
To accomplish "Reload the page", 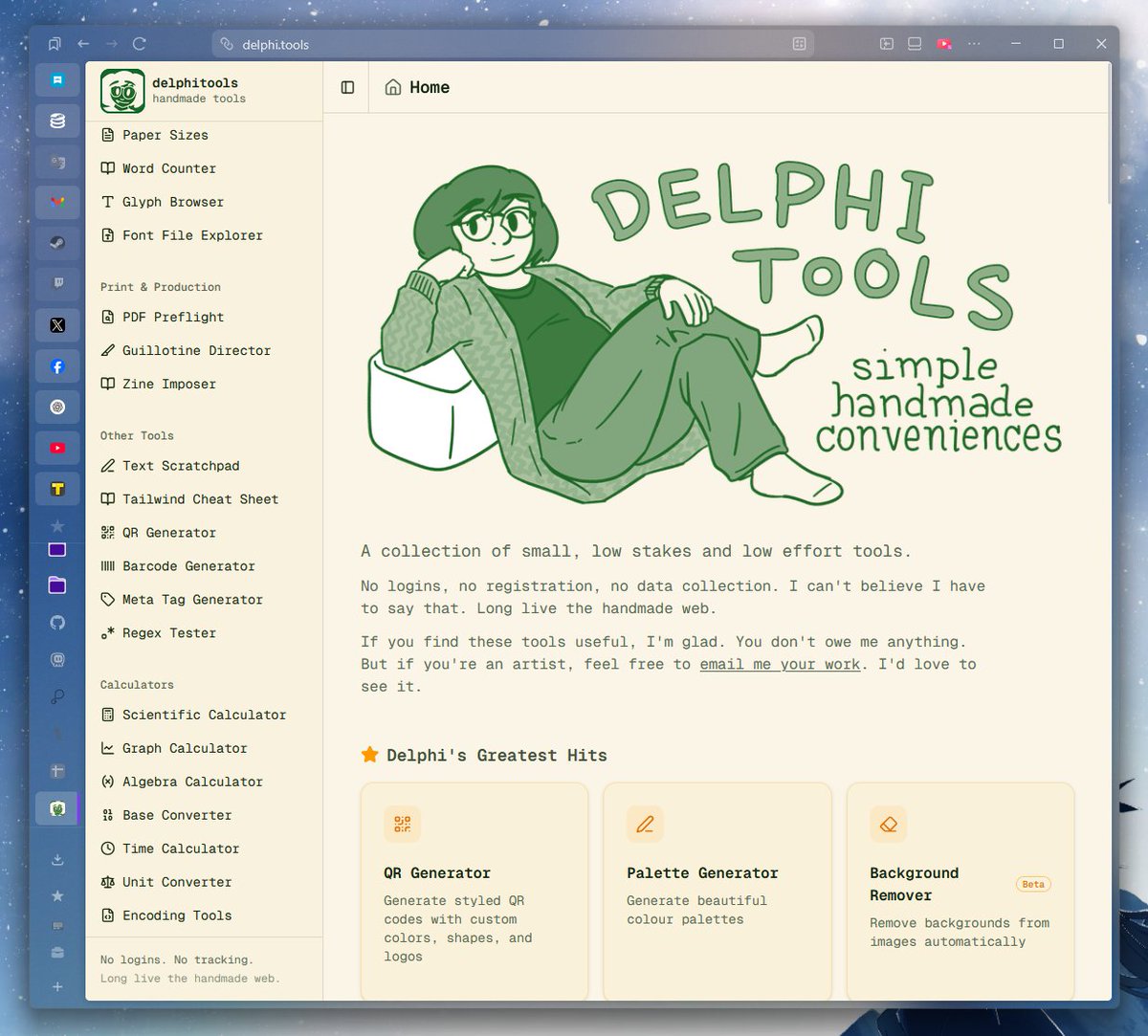I will (x=139, y=44).
